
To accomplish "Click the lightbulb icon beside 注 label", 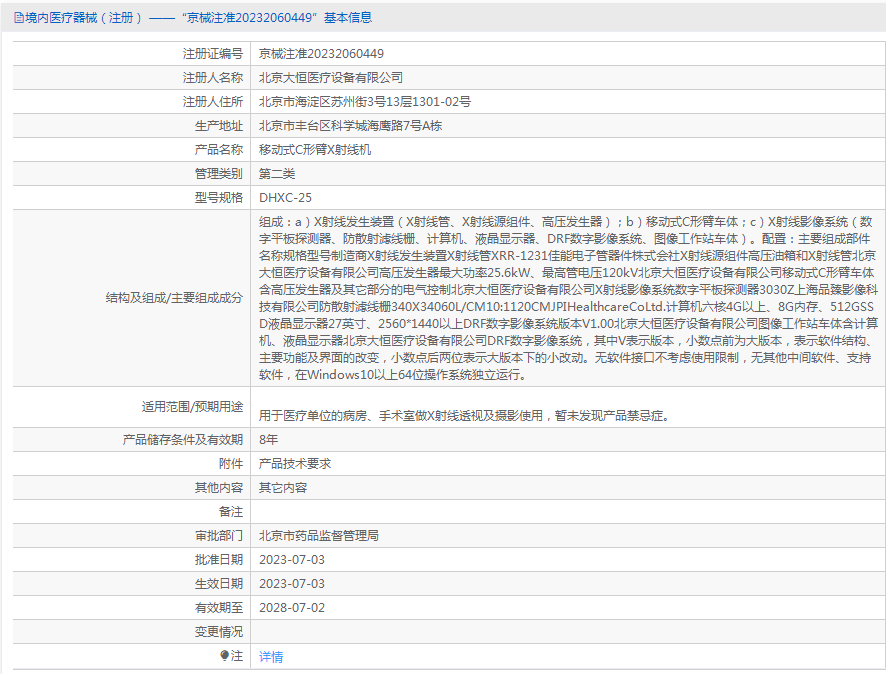I will click(224, 655).
